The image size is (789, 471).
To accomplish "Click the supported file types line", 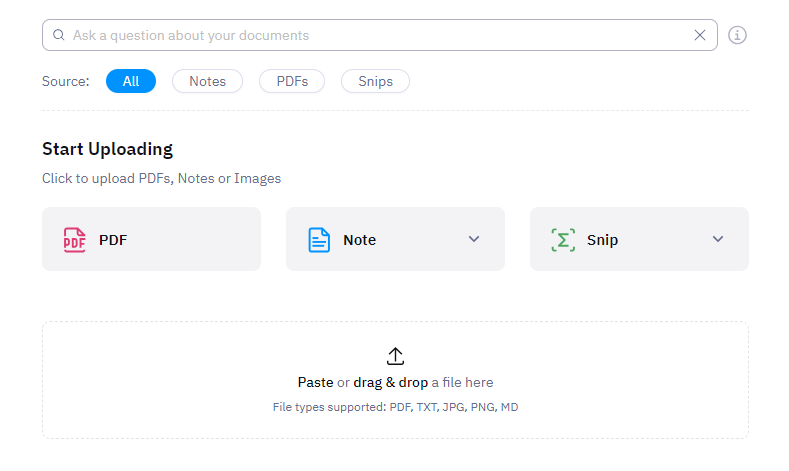I will coord(395,407).
